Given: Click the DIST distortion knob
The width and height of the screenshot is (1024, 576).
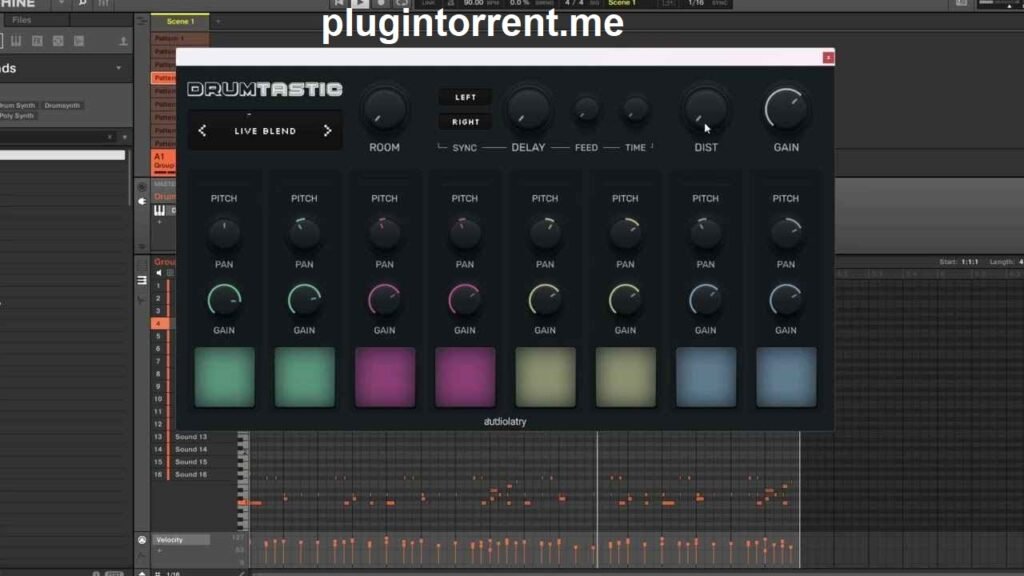Looking at the screenshot, I should (705, 109).
